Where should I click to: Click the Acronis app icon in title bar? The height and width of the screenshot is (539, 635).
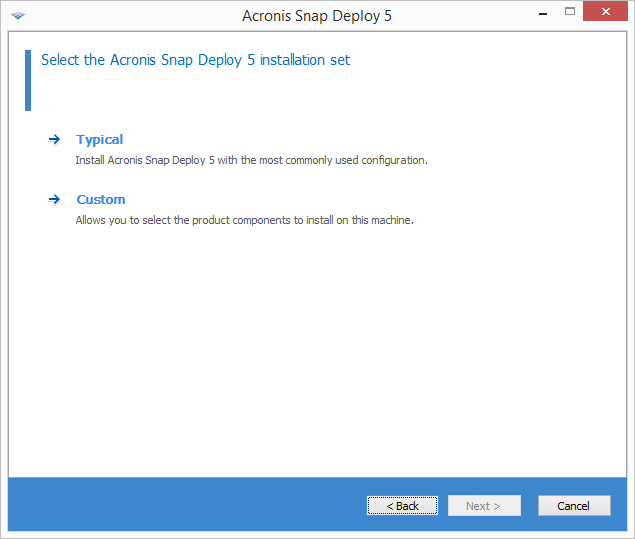pyautogui.click(x=18, y=16)
